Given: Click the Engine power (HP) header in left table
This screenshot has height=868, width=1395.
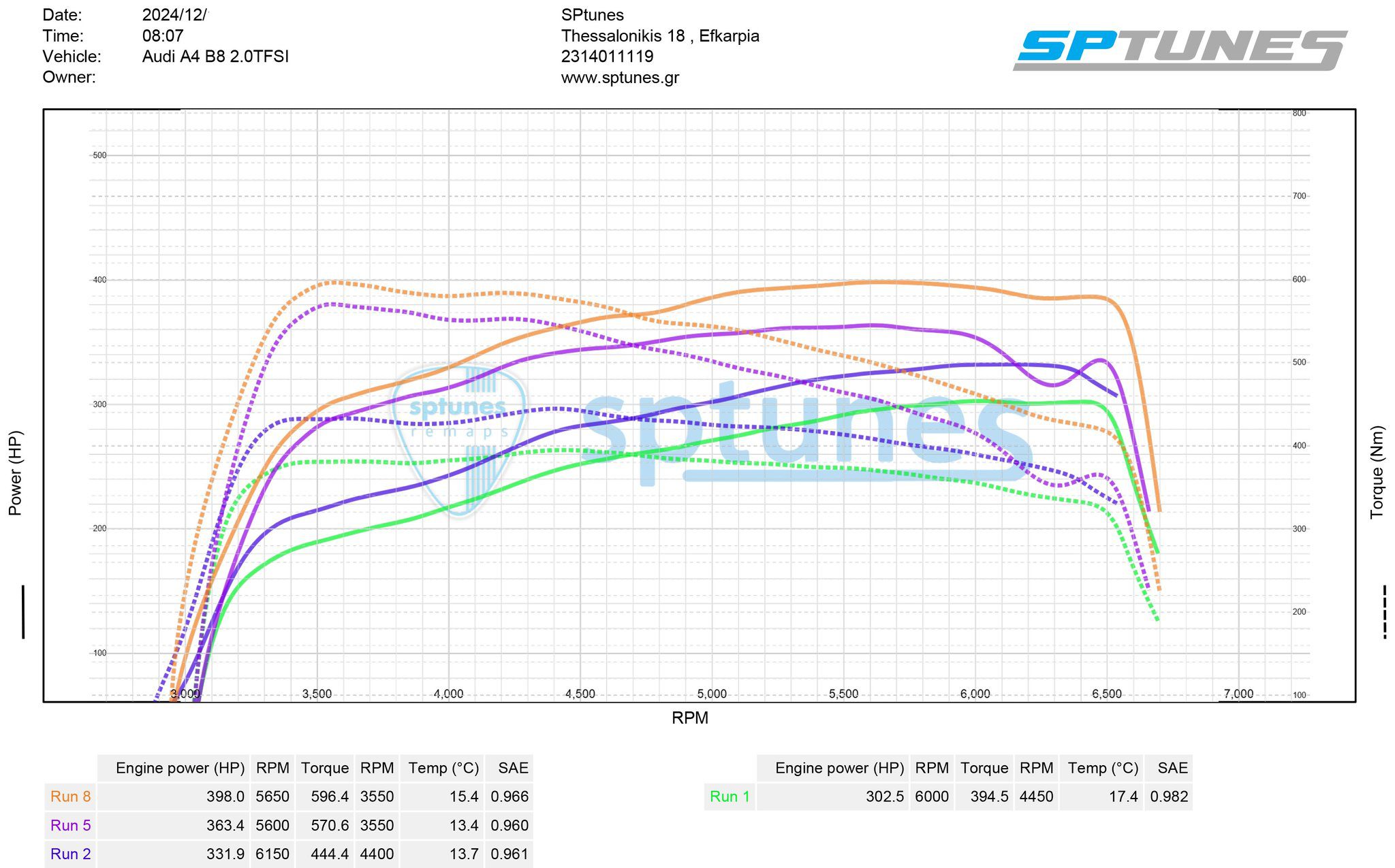Looking at the screenshot, I should point(180,768).
